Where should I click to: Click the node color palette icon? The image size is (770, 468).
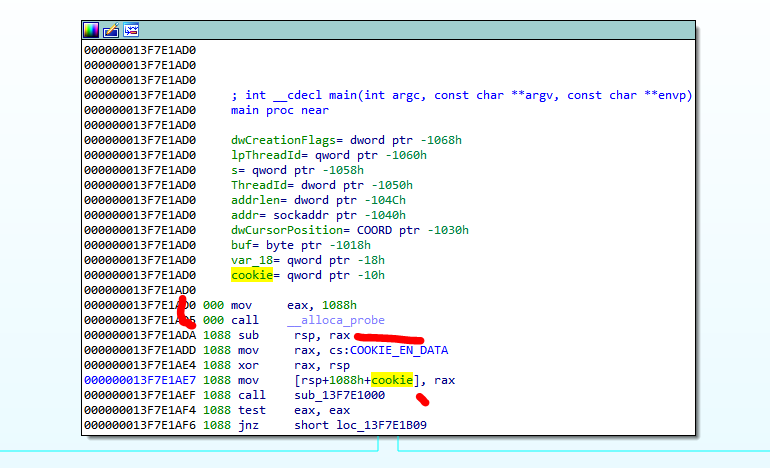pyautogui.click(x=91, y=29)
